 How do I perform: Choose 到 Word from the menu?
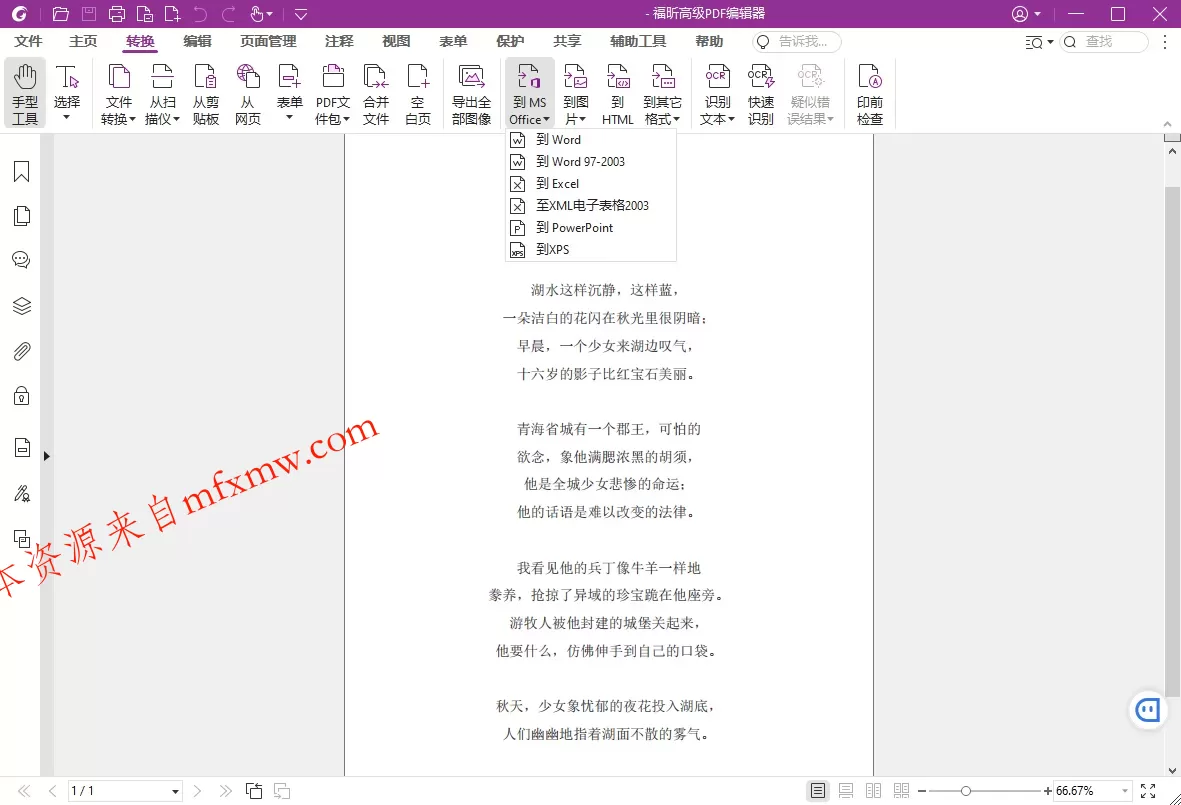point(590,139)
